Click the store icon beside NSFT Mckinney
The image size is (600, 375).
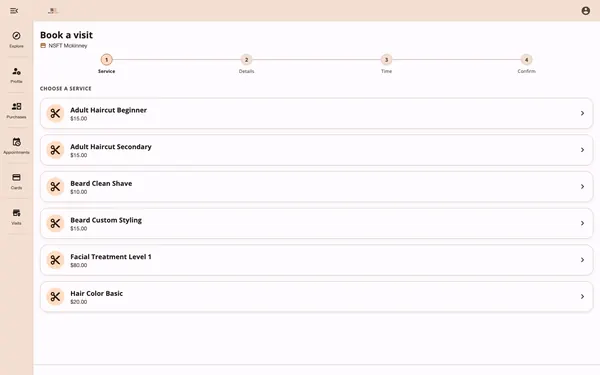pos(43,46)
